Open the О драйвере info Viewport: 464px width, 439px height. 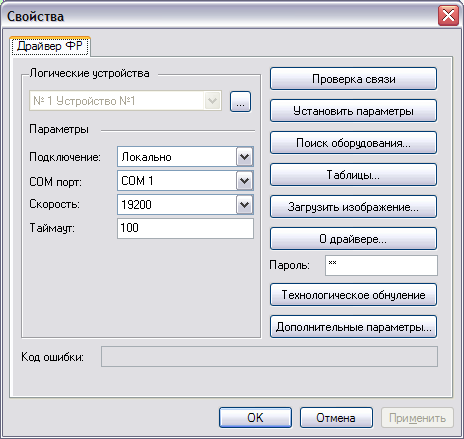[353, 239]
